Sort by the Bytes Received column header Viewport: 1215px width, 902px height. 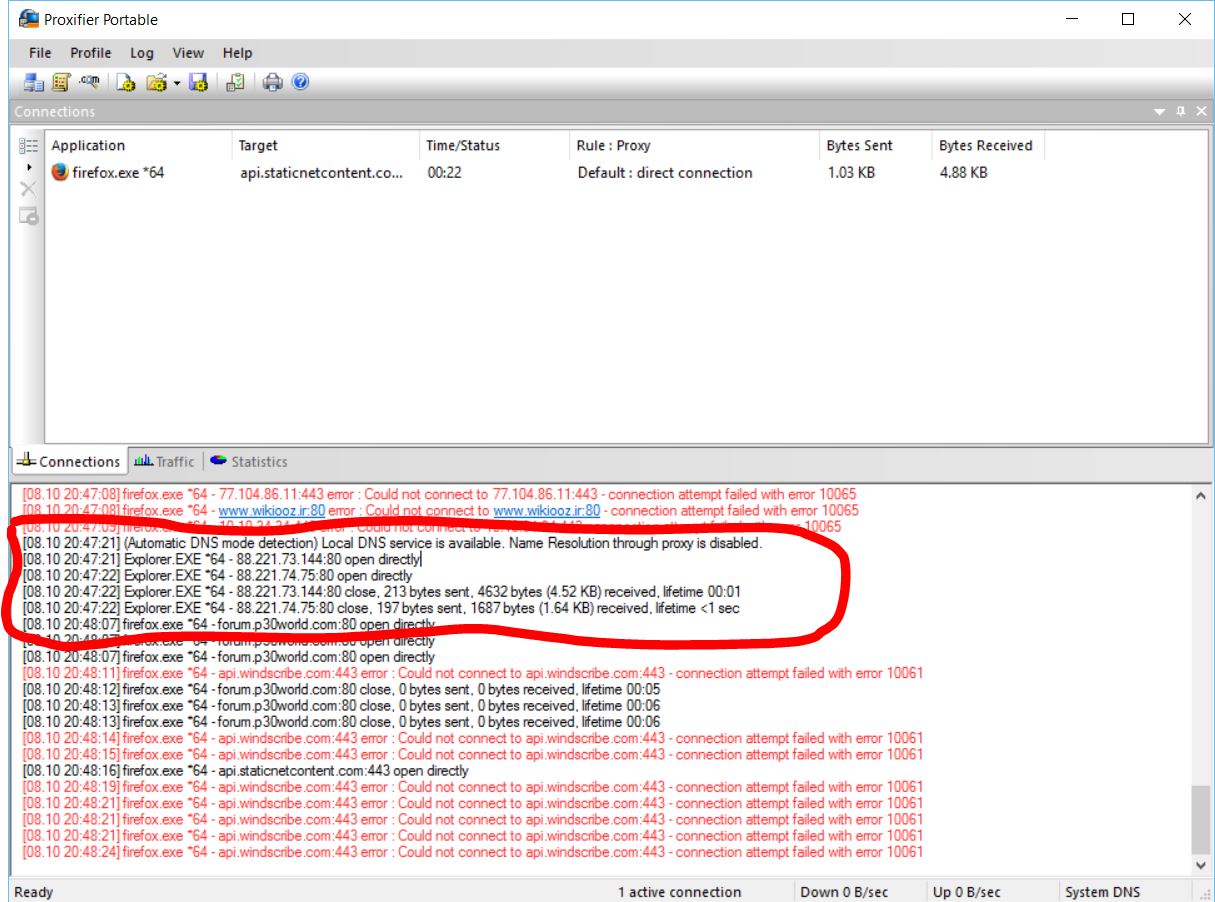pyautogui.click(x=987, y=146)
